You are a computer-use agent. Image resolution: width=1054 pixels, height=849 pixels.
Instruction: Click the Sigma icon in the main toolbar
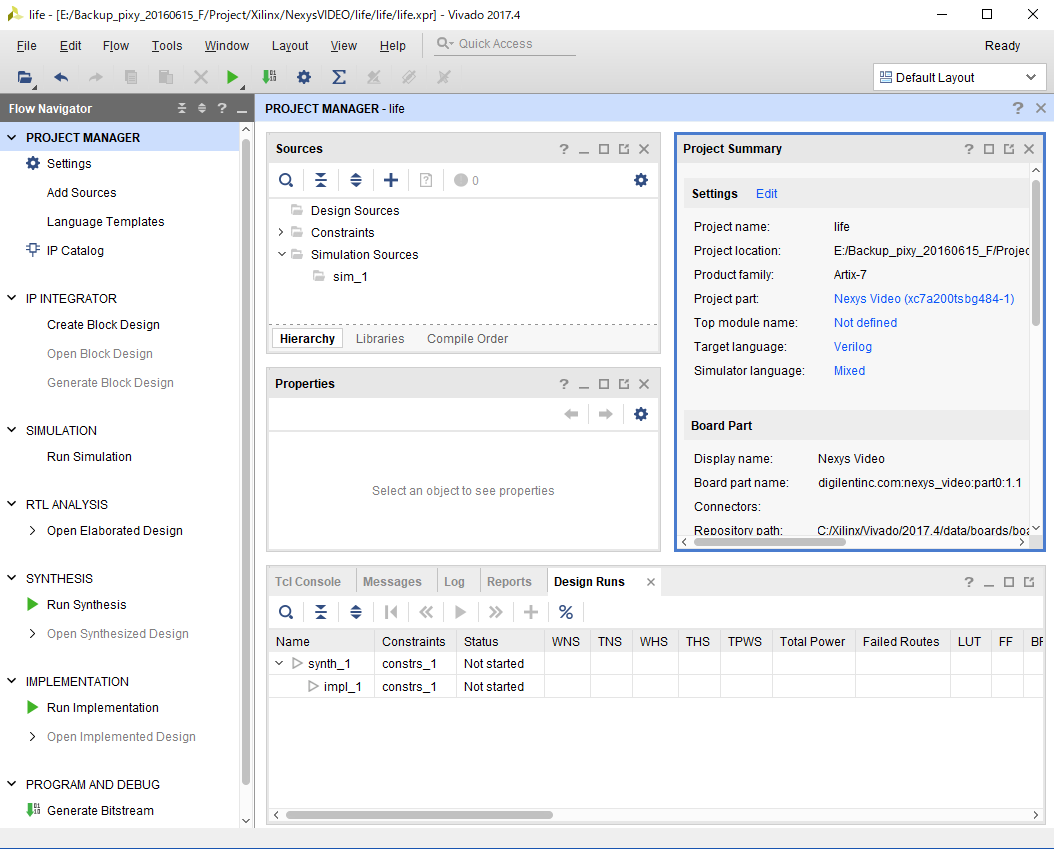[339, 77]
